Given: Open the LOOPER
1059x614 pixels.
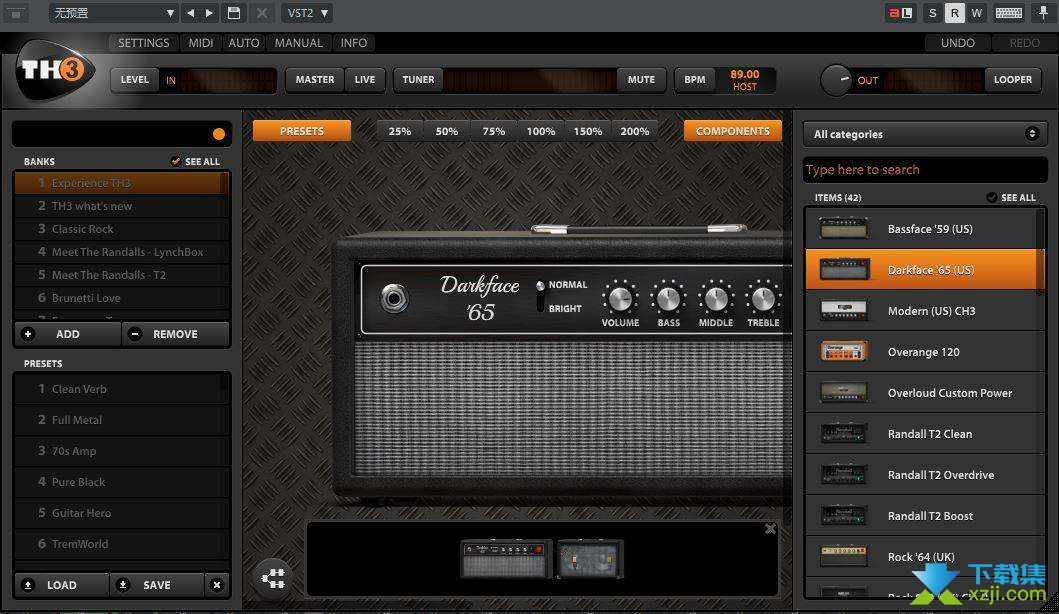Looking at the screenshot, I should point(1012,80).
